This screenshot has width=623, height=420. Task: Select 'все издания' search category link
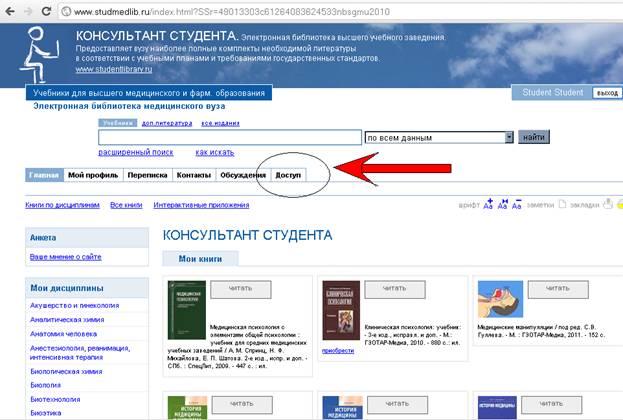coord(220,123)
